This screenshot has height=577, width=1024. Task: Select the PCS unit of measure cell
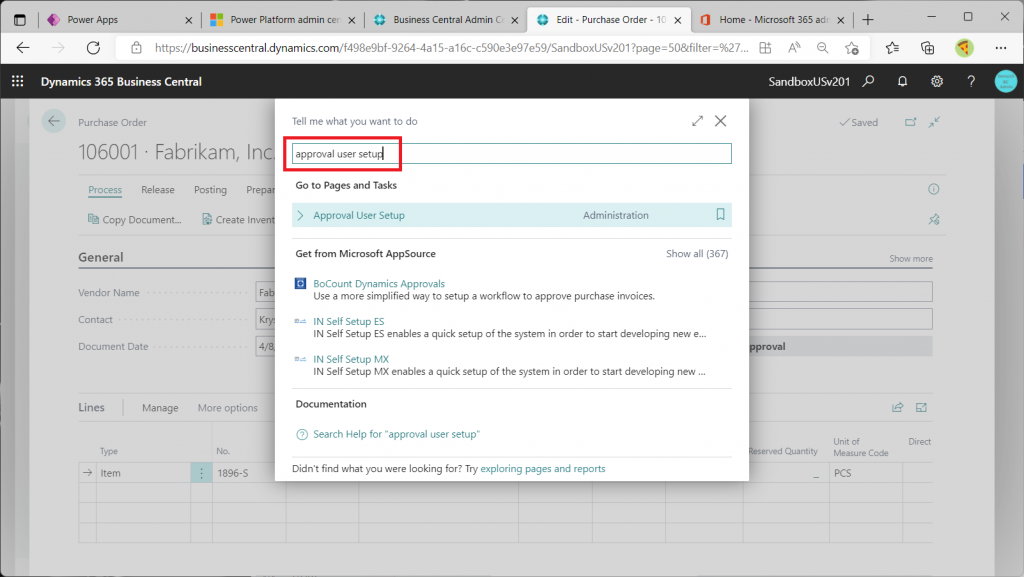pos(866,473)
